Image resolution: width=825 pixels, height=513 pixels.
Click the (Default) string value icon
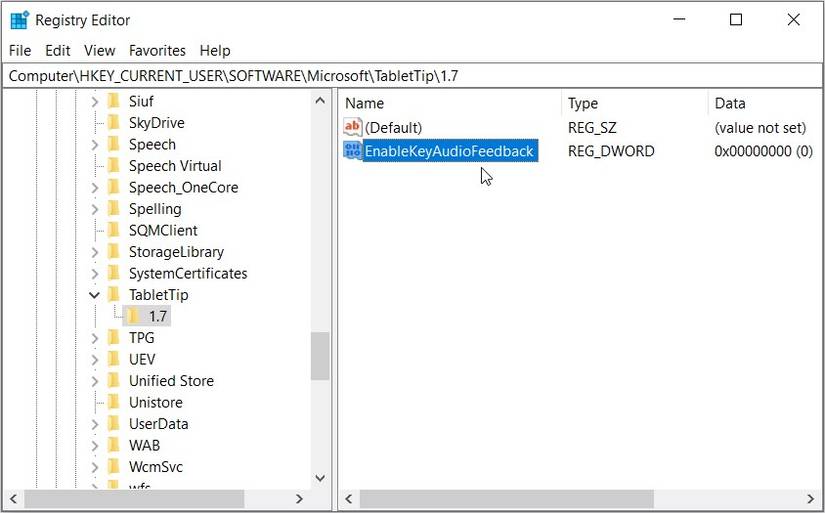(x=352, y=127)
